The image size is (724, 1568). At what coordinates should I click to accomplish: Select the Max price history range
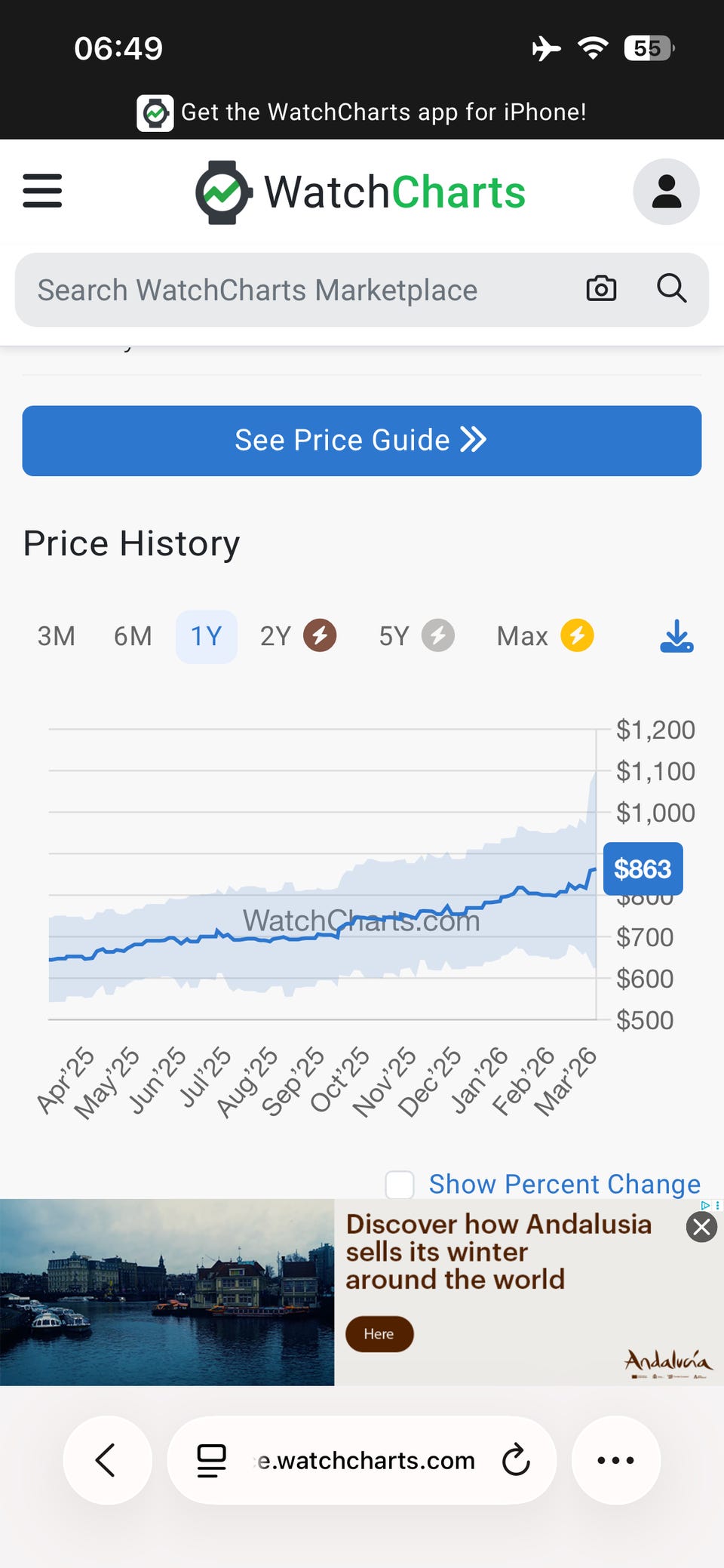[545, 636]
